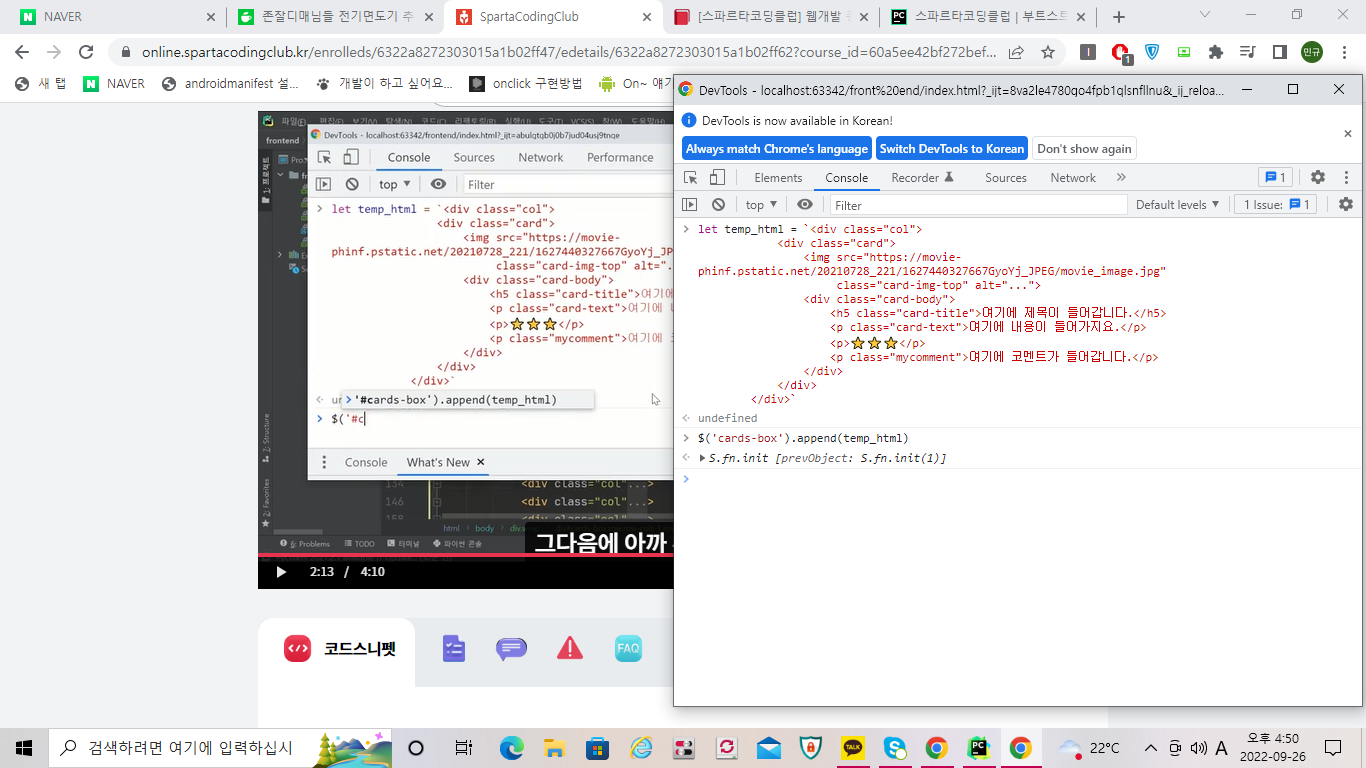Open the Chrome profile avatar
This screenshot has width=1366, height=768.
[x=1311, y=52]
